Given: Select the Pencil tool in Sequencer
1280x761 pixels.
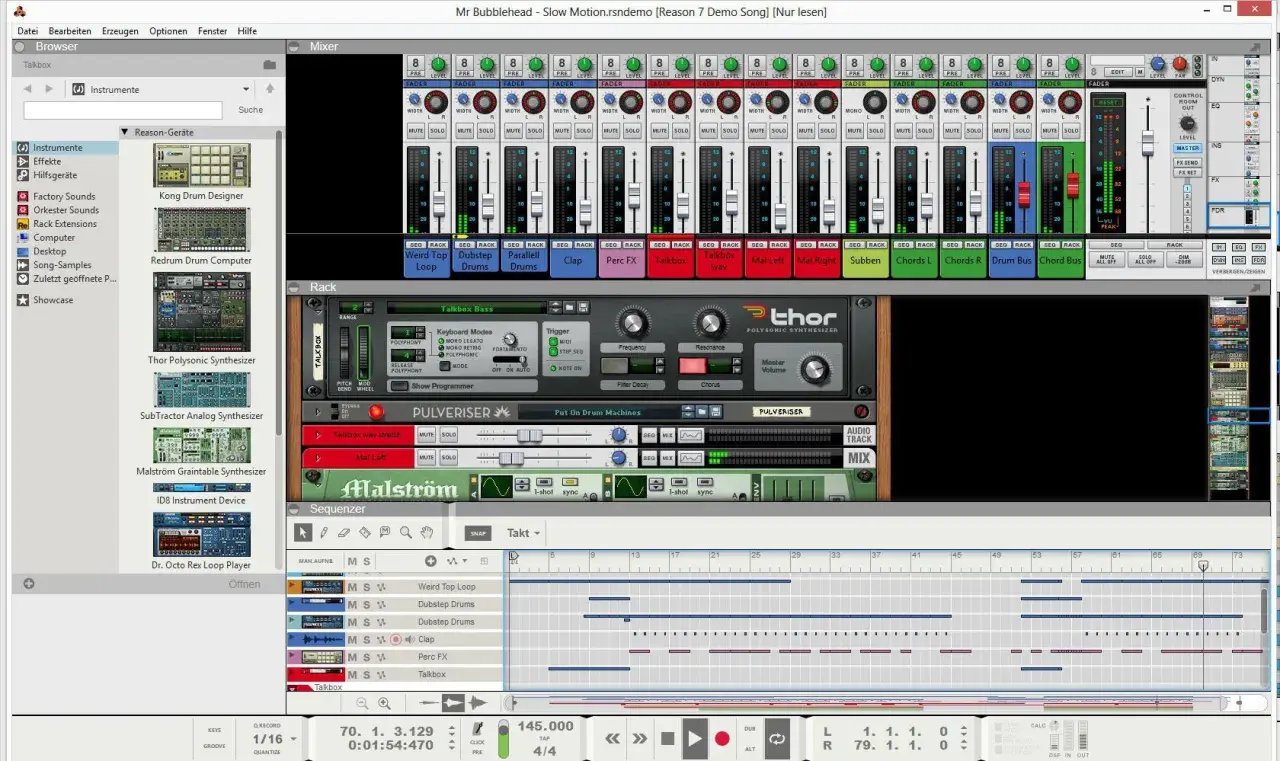Looking at the screenshot, I should pyautogui.click(x=324, y=533).
